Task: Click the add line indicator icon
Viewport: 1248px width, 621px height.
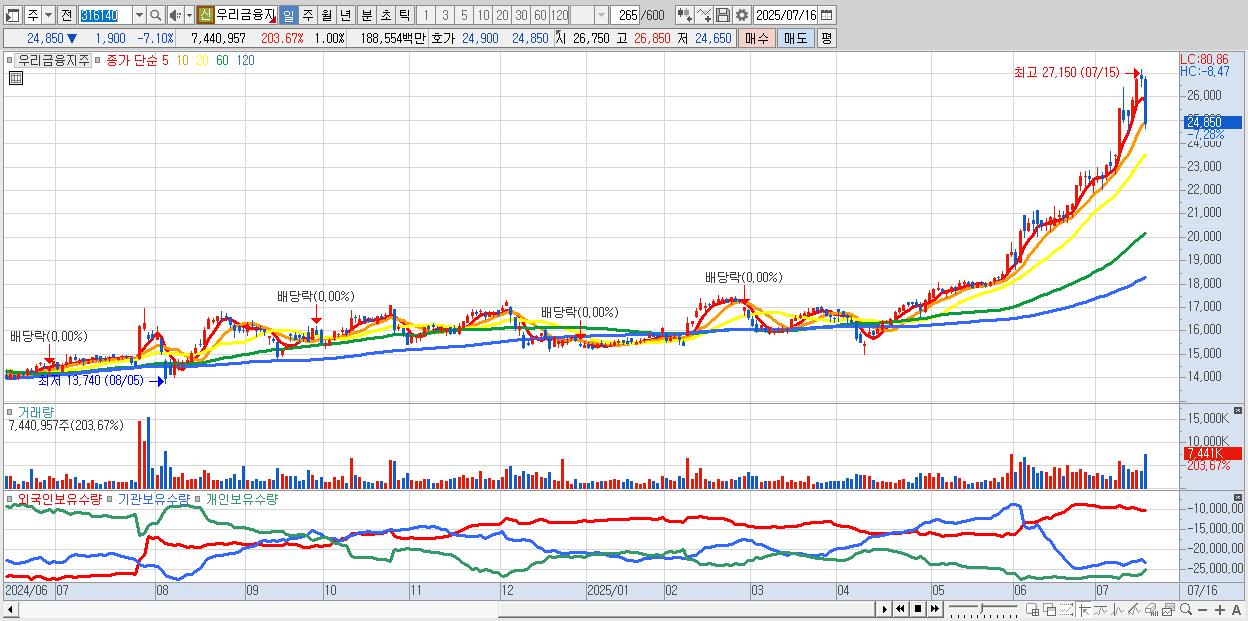Action: point(703,15)
